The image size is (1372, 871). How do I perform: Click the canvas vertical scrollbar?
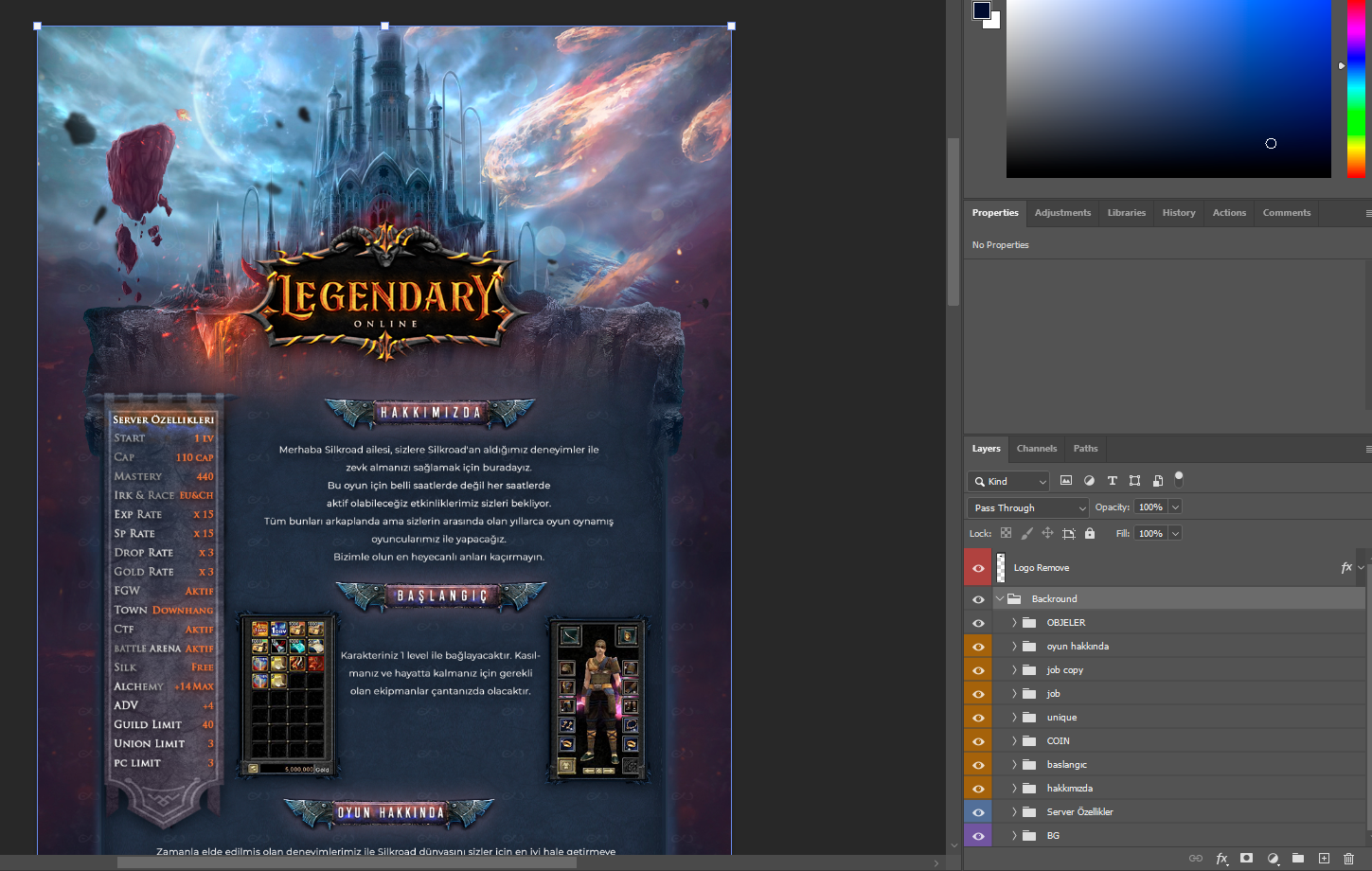click(953, 222)
